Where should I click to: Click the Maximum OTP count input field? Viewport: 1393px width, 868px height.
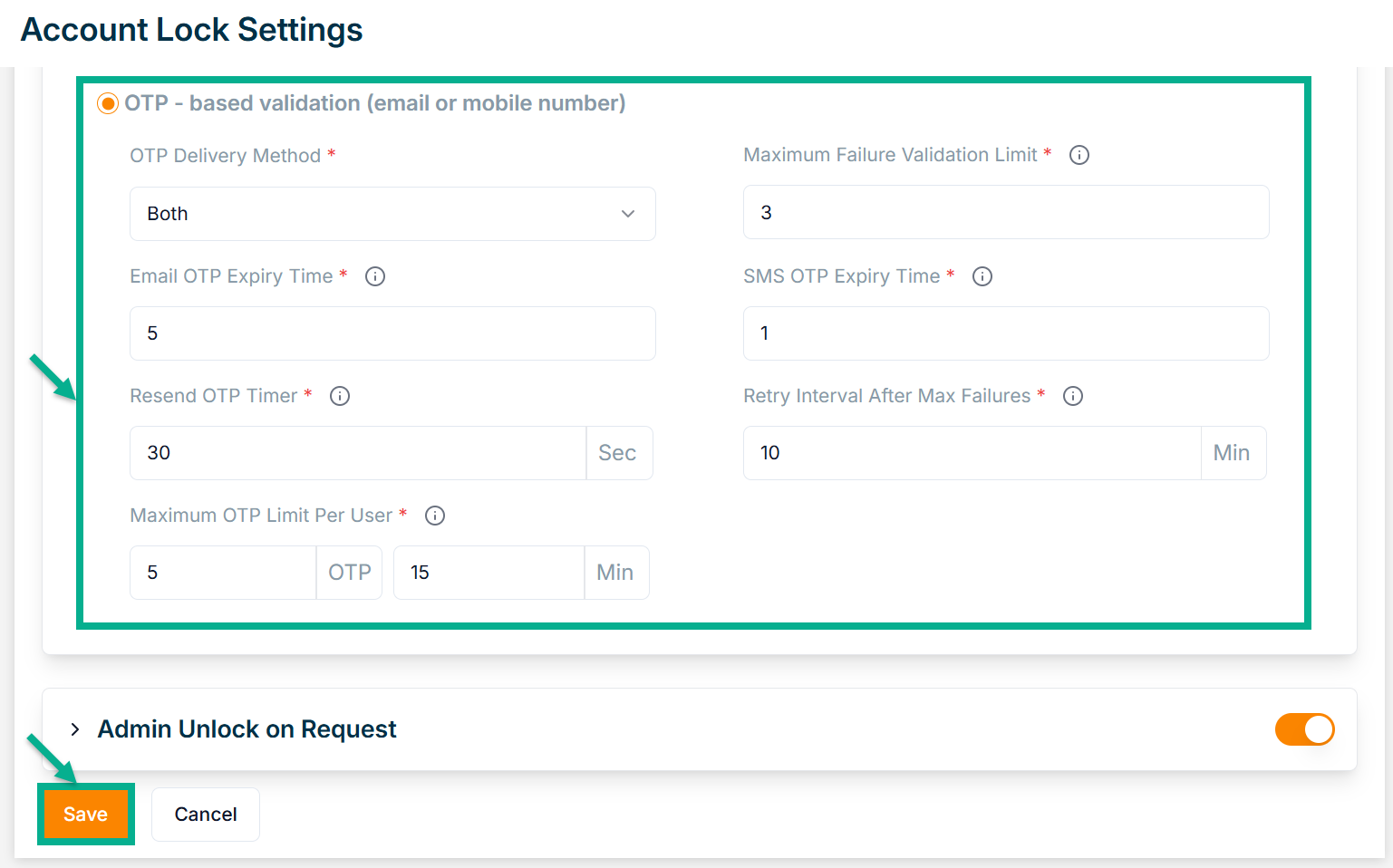pos(223,573)
